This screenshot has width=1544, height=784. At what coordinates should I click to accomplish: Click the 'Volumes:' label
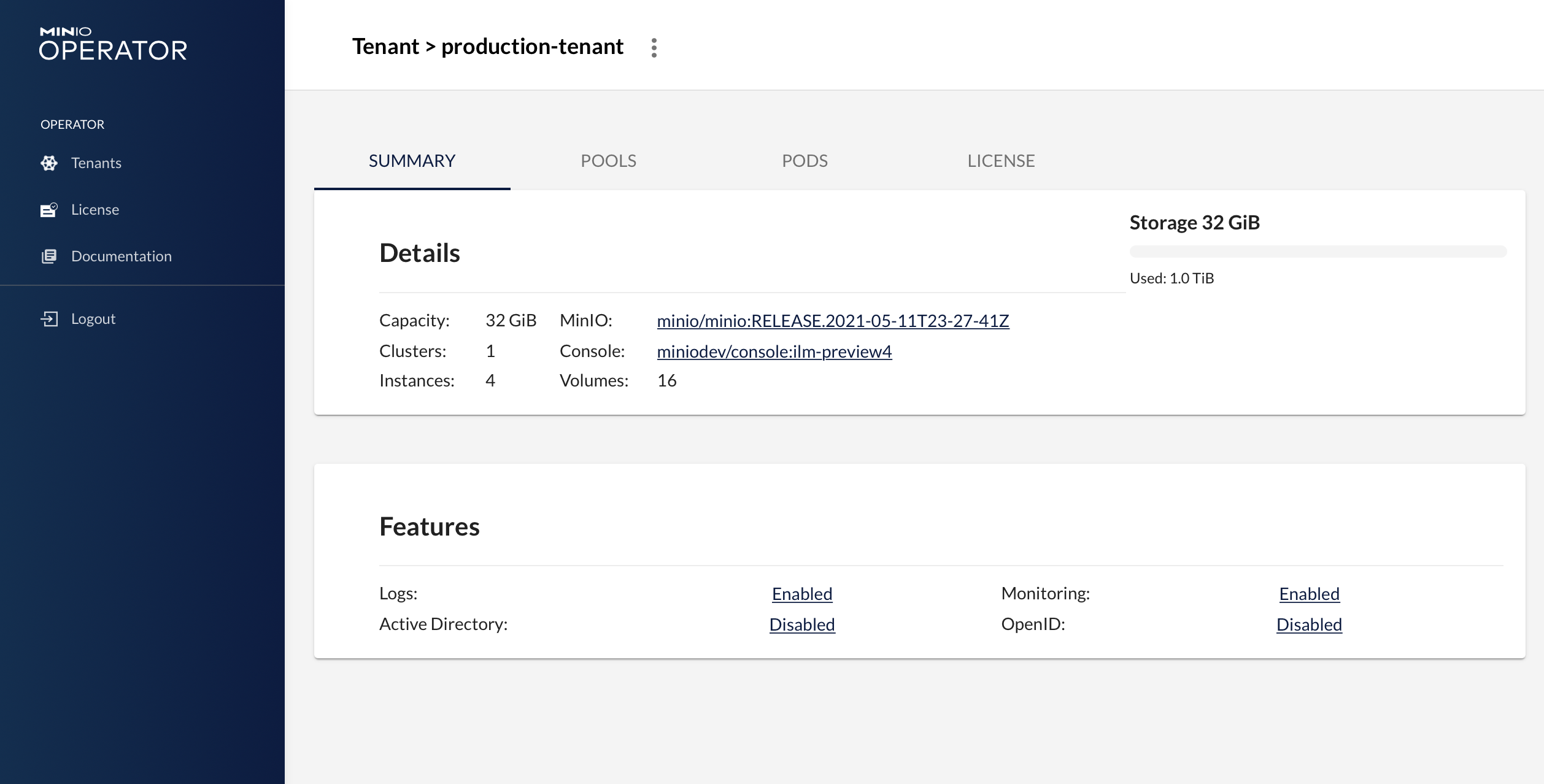click(x=594, y=380)
